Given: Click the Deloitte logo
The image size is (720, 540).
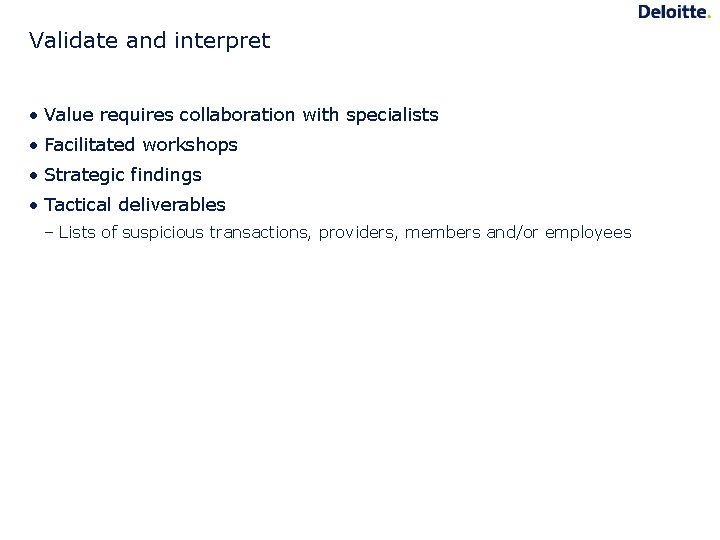Looking at the screenshot, I should (x=672, y=12).
